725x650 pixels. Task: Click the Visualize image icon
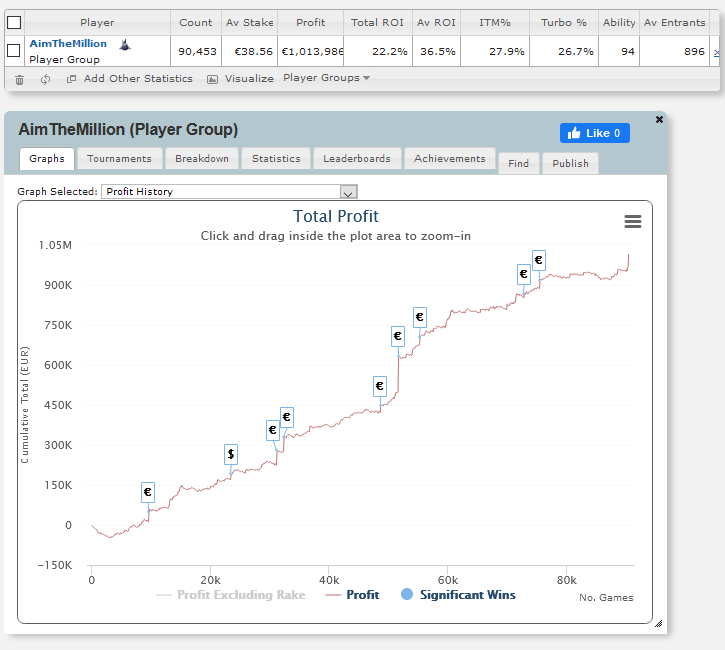212,80
